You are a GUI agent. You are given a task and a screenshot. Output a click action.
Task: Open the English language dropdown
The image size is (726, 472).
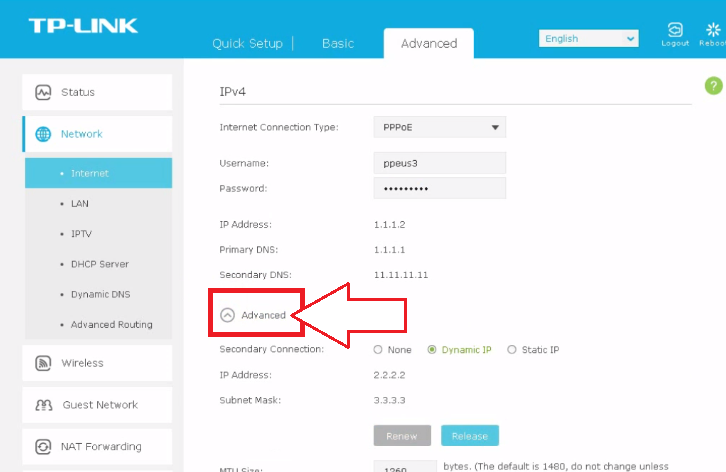click(588, 38)
